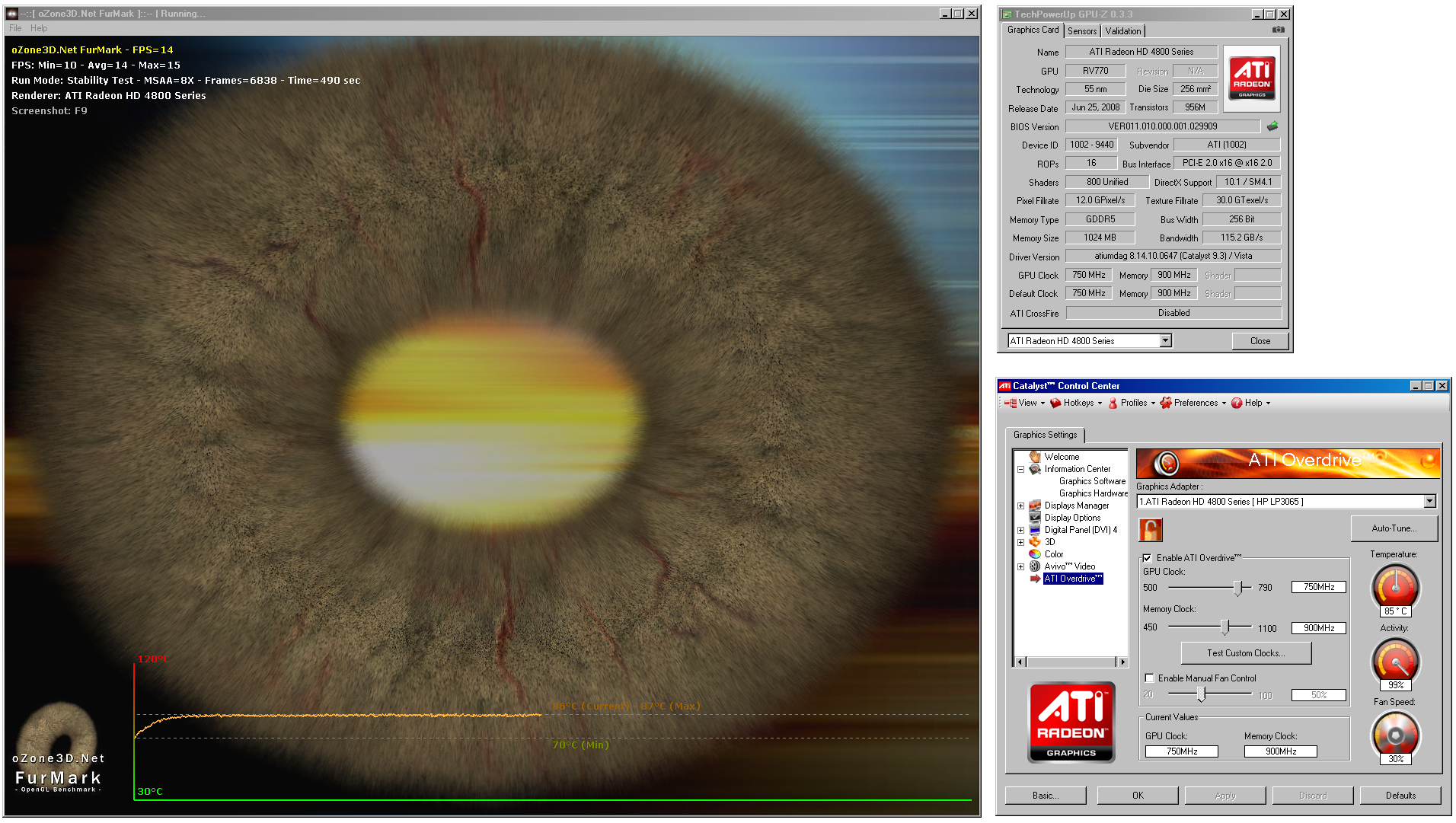Click the GPU Clock slider thumb
Image resolution: width=1456 pixels, height=823 pixels.
click(1238, 588)
